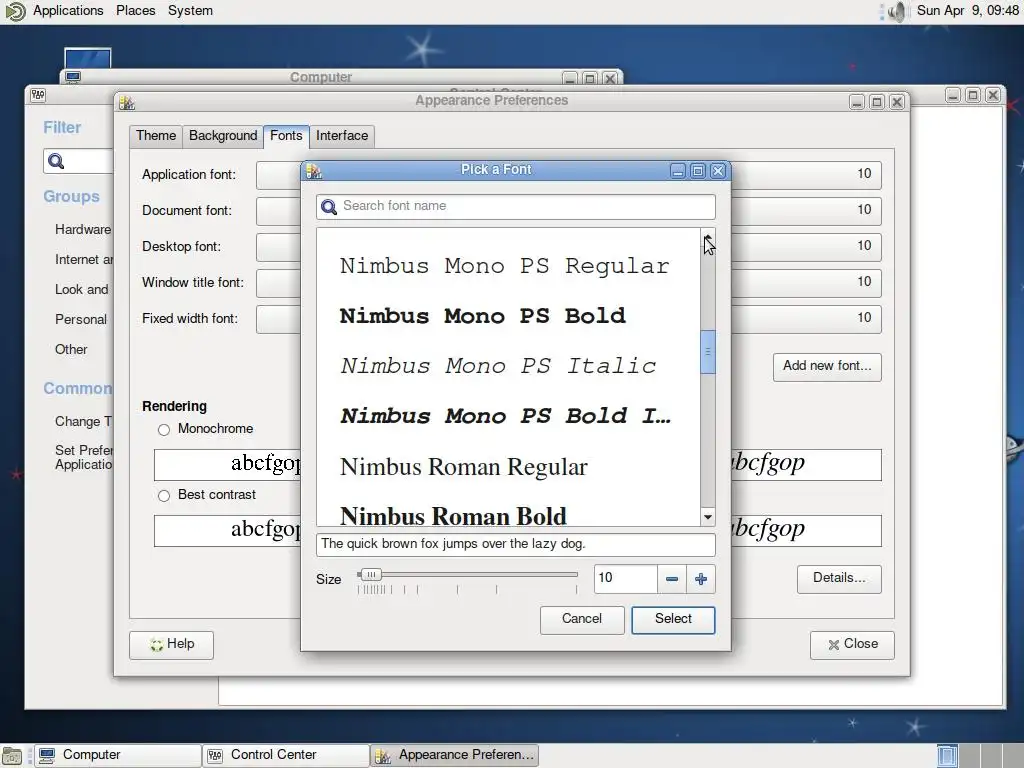Select Other group in Control Center
This screenshot has height=768, width=1024.
click(71, 350)
